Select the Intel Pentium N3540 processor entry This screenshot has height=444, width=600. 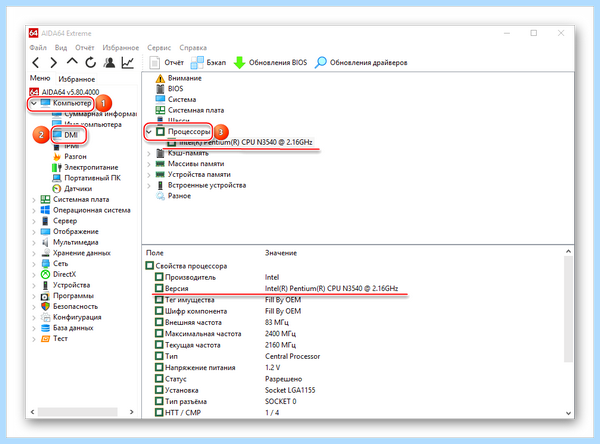click(x=240, y=142)
